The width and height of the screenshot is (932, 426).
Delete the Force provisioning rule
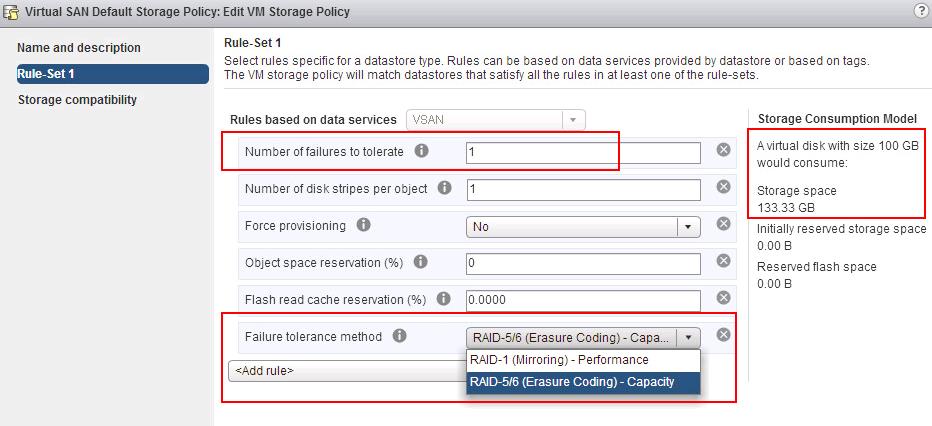tap(724, 225)
